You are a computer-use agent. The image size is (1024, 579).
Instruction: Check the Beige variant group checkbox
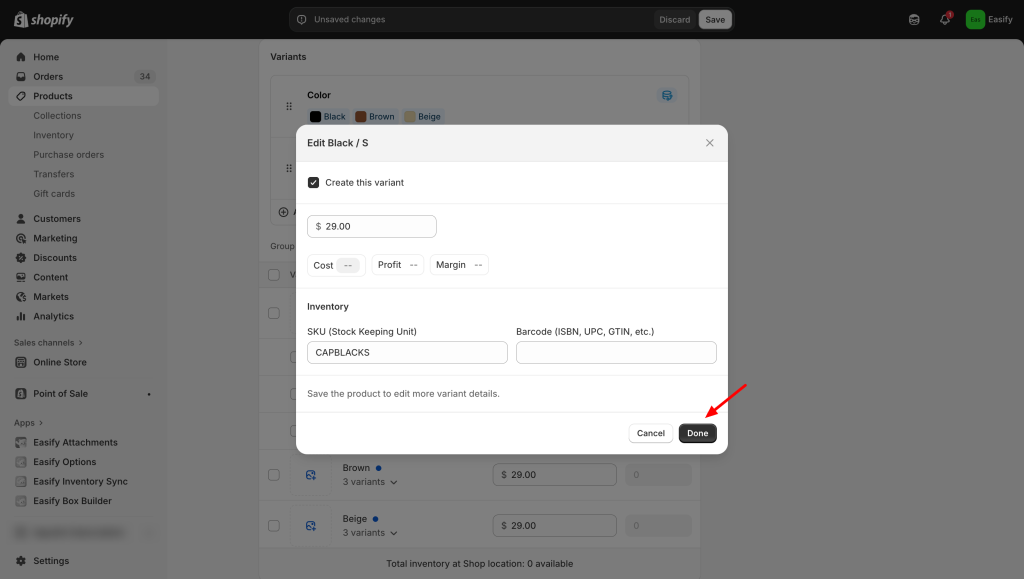[x=274, y=526]
